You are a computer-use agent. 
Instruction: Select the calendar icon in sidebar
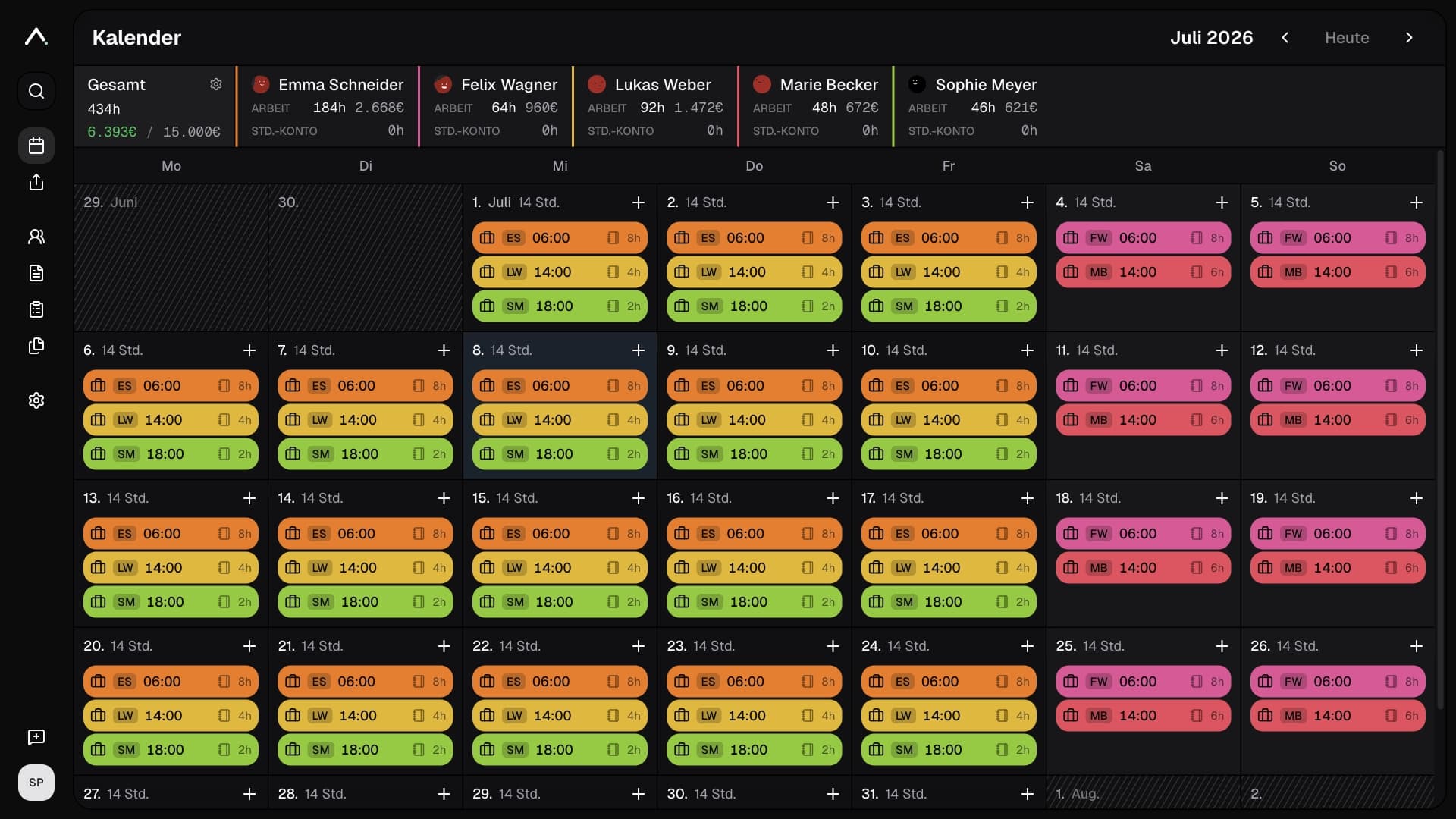[x=36, y=146]
